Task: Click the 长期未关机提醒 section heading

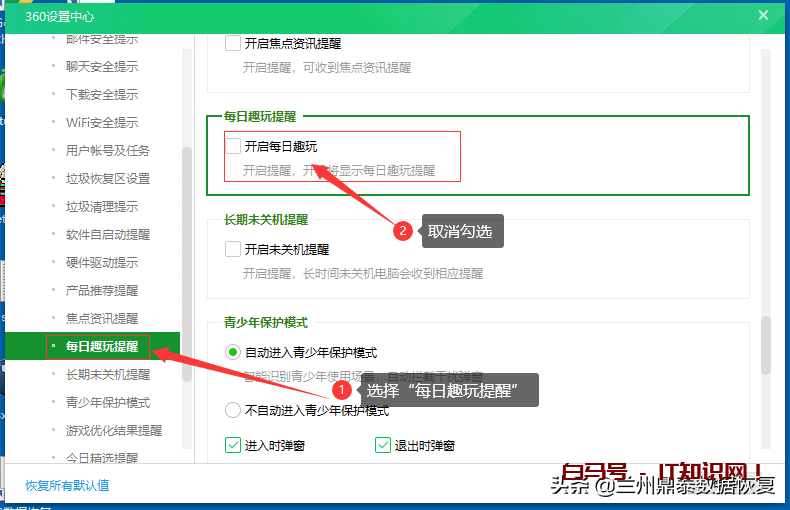Action: click(x=266, y=220)
